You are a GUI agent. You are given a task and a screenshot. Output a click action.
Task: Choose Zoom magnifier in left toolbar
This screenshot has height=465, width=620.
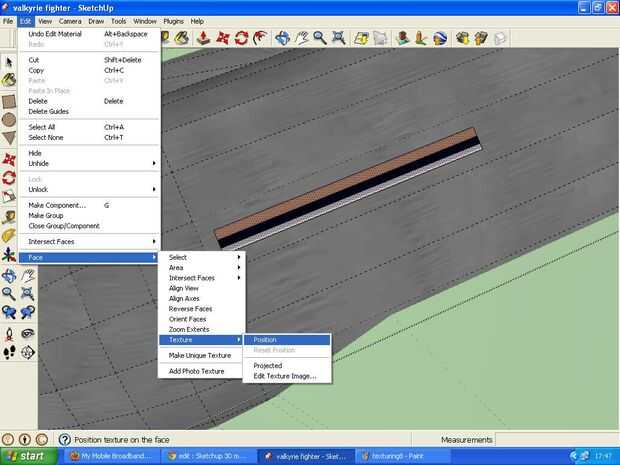(x=9, y=294)
